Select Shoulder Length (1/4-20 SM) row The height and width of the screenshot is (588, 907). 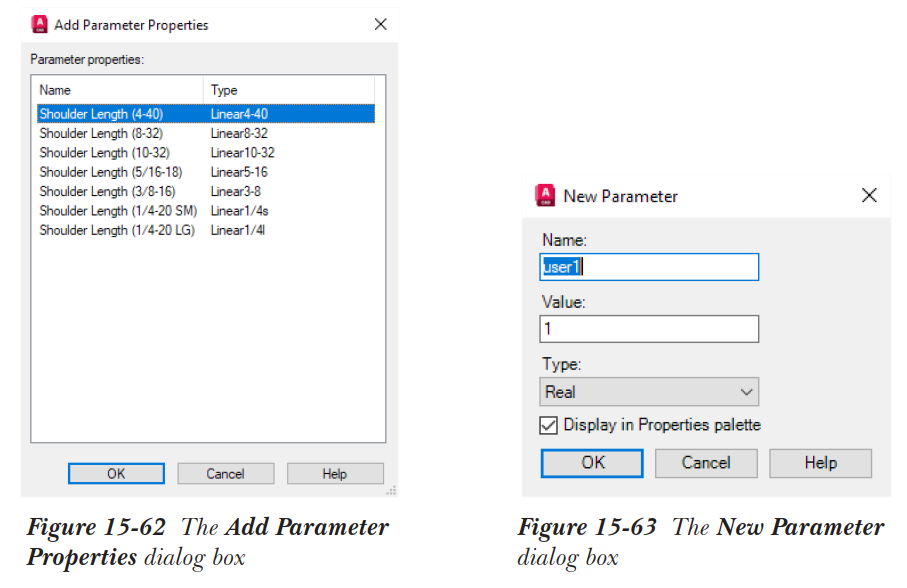click(x=206, y=211)
